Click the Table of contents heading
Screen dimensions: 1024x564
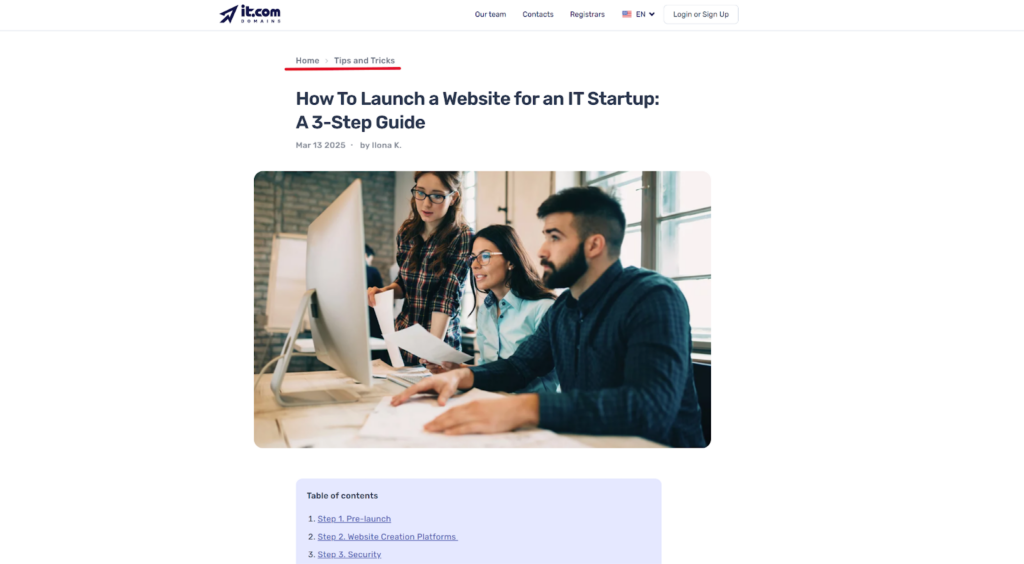click(x=342, y=495)
